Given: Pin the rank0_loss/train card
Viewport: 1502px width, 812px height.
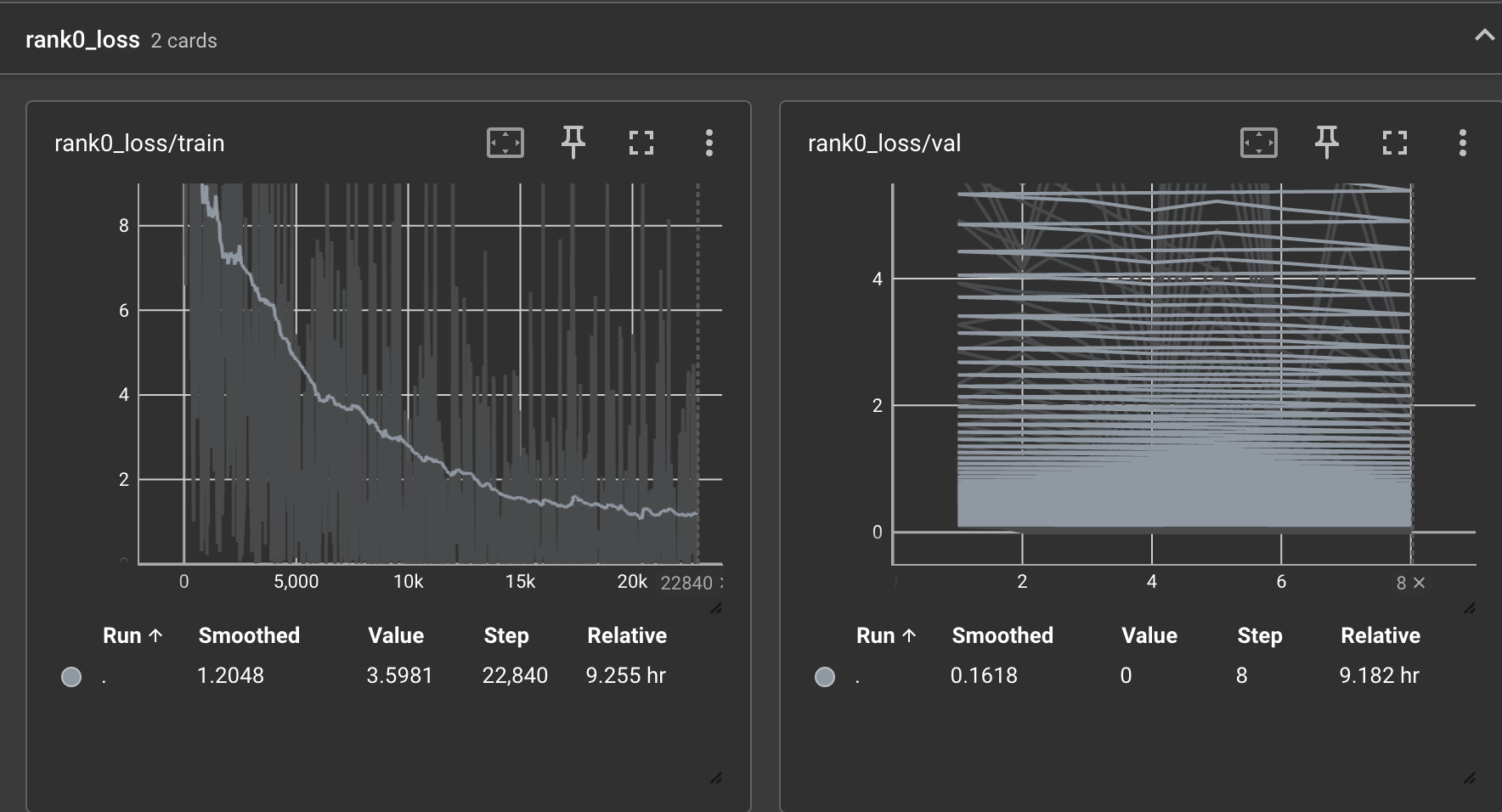Looking at the screenshot, I should (573, 143).
